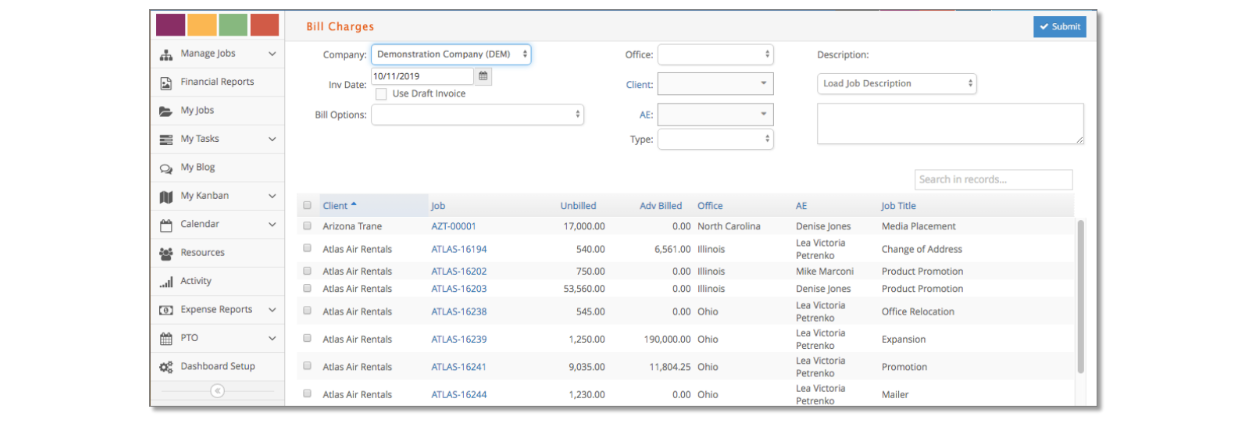Click the Resources people icon
This screenshot has height=421, width=1246.
(x=166, y=253)
